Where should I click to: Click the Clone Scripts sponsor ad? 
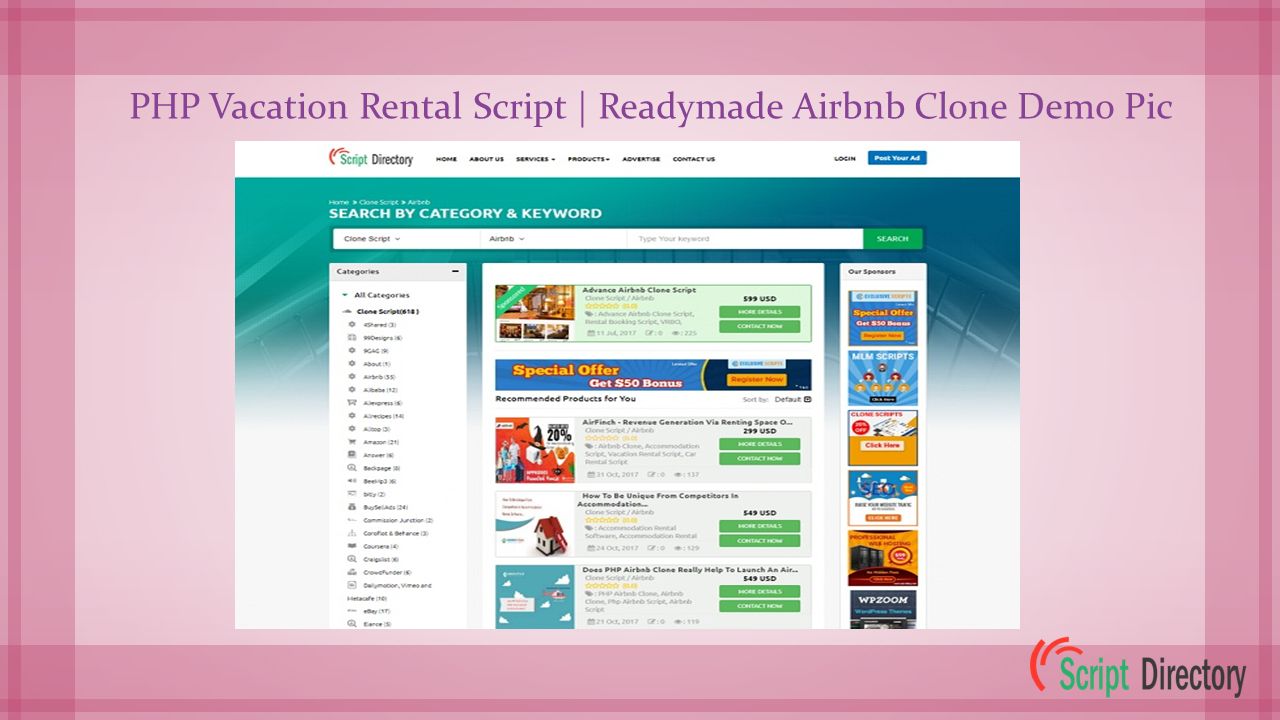(883, 438)
